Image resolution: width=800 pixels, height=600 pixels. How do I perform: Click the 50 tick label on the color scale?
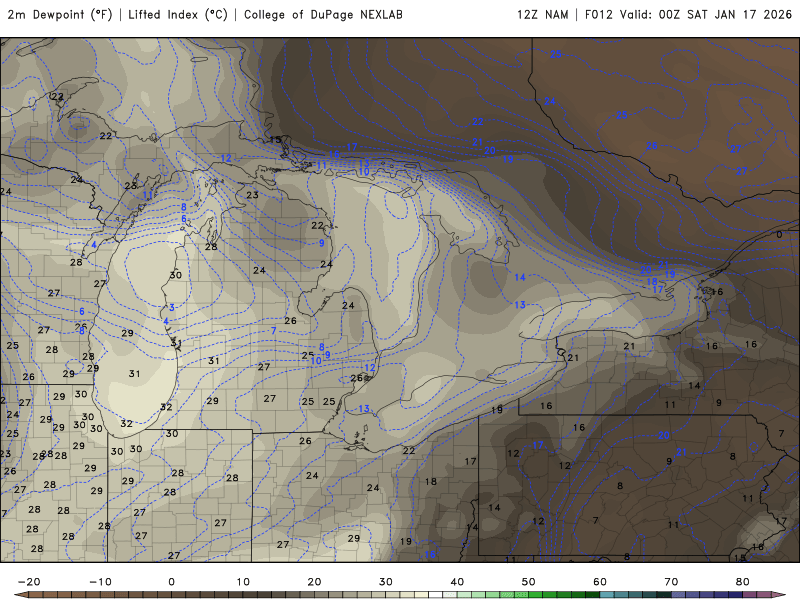(x=529, y=582)
